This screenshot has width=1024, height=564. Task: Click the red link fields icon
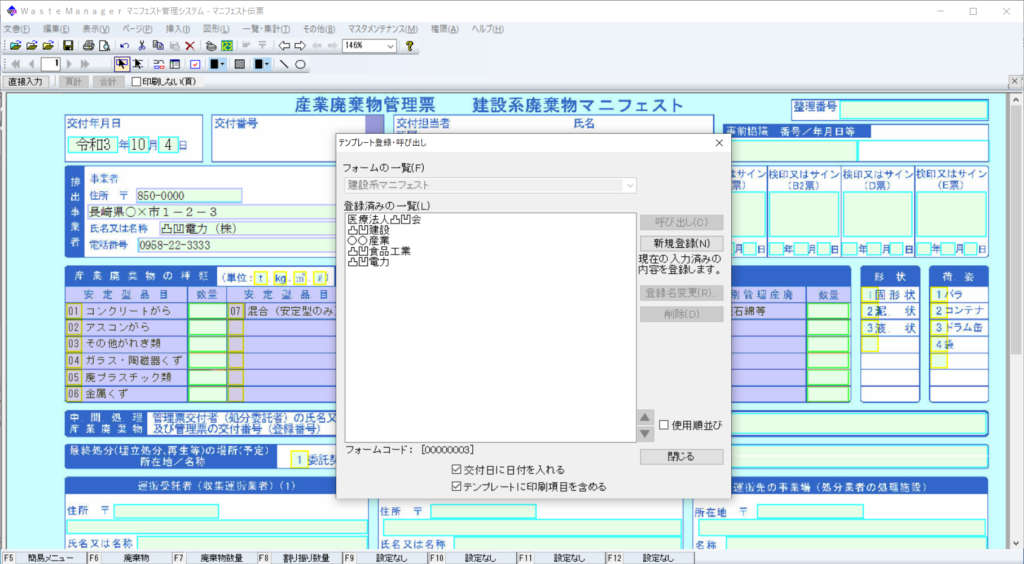click(159, 64)
